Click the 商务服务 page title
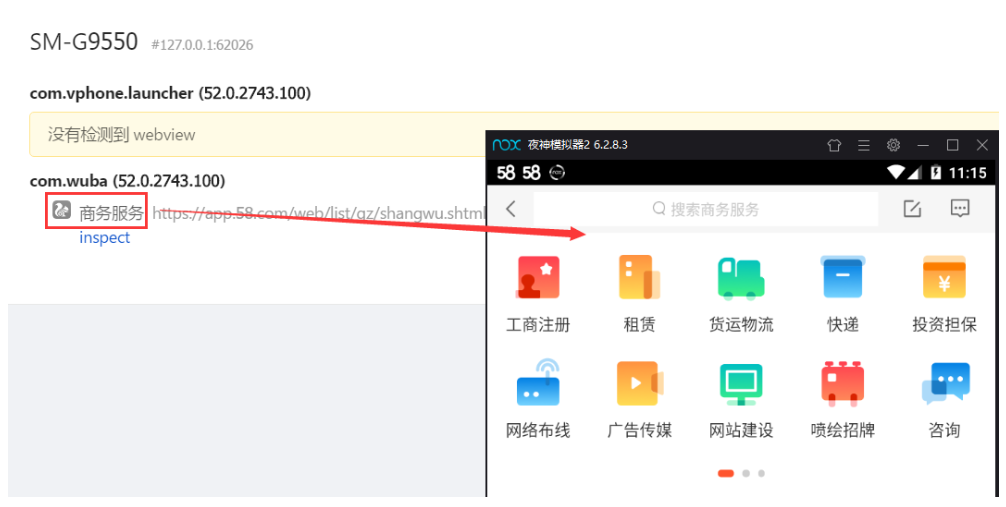The image size is (1006, 507). 111,213
